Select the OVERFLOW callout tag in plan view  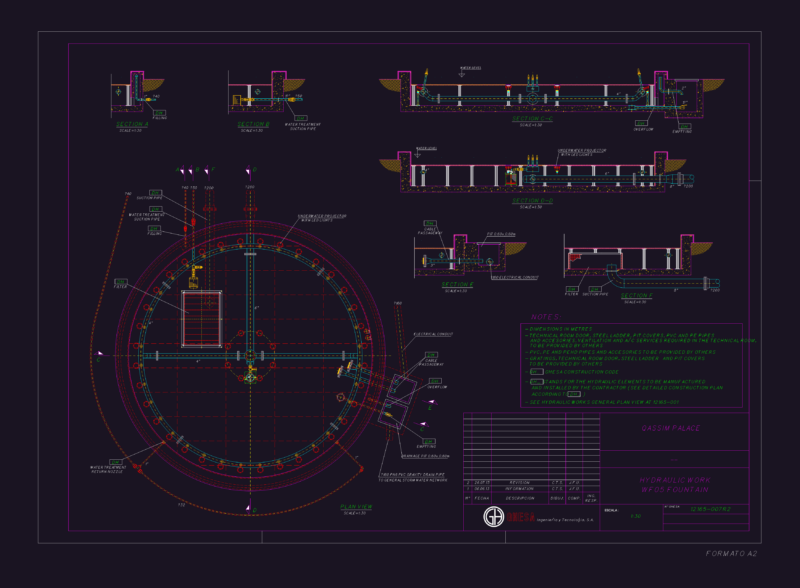[x=435, y=381]
